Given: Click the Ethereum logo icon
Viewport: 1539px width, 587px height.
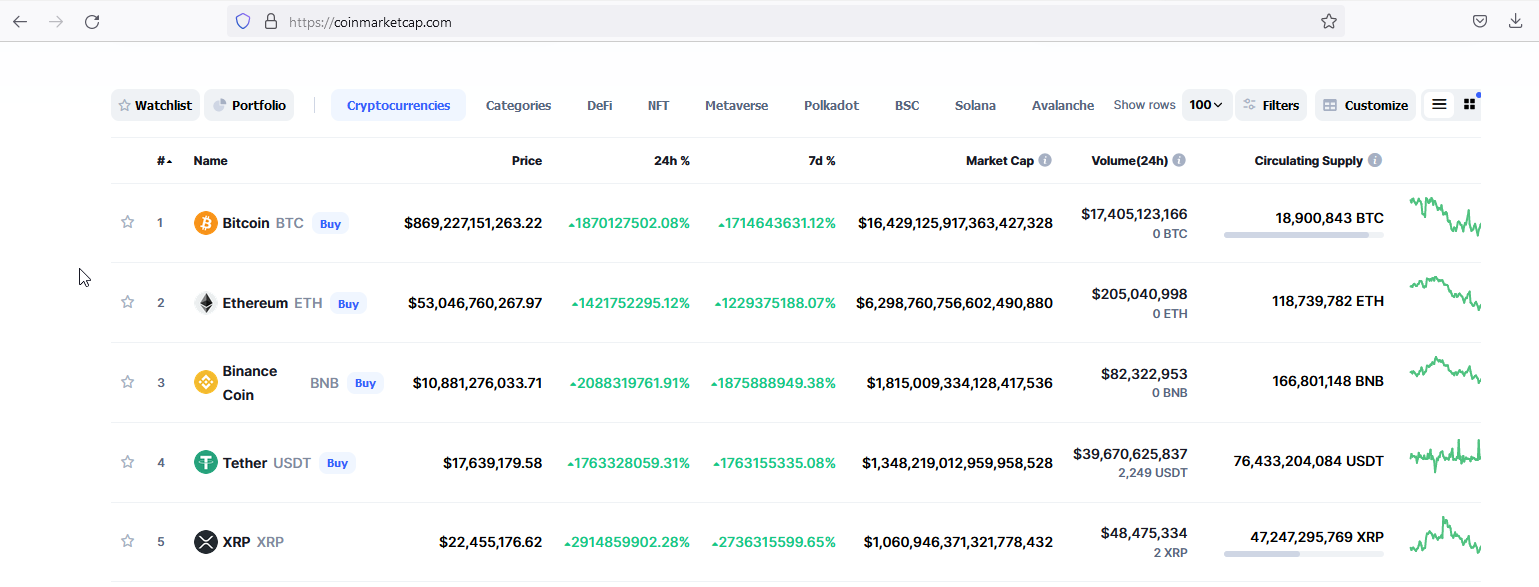Looking at the screenshot, I should 205,303.
